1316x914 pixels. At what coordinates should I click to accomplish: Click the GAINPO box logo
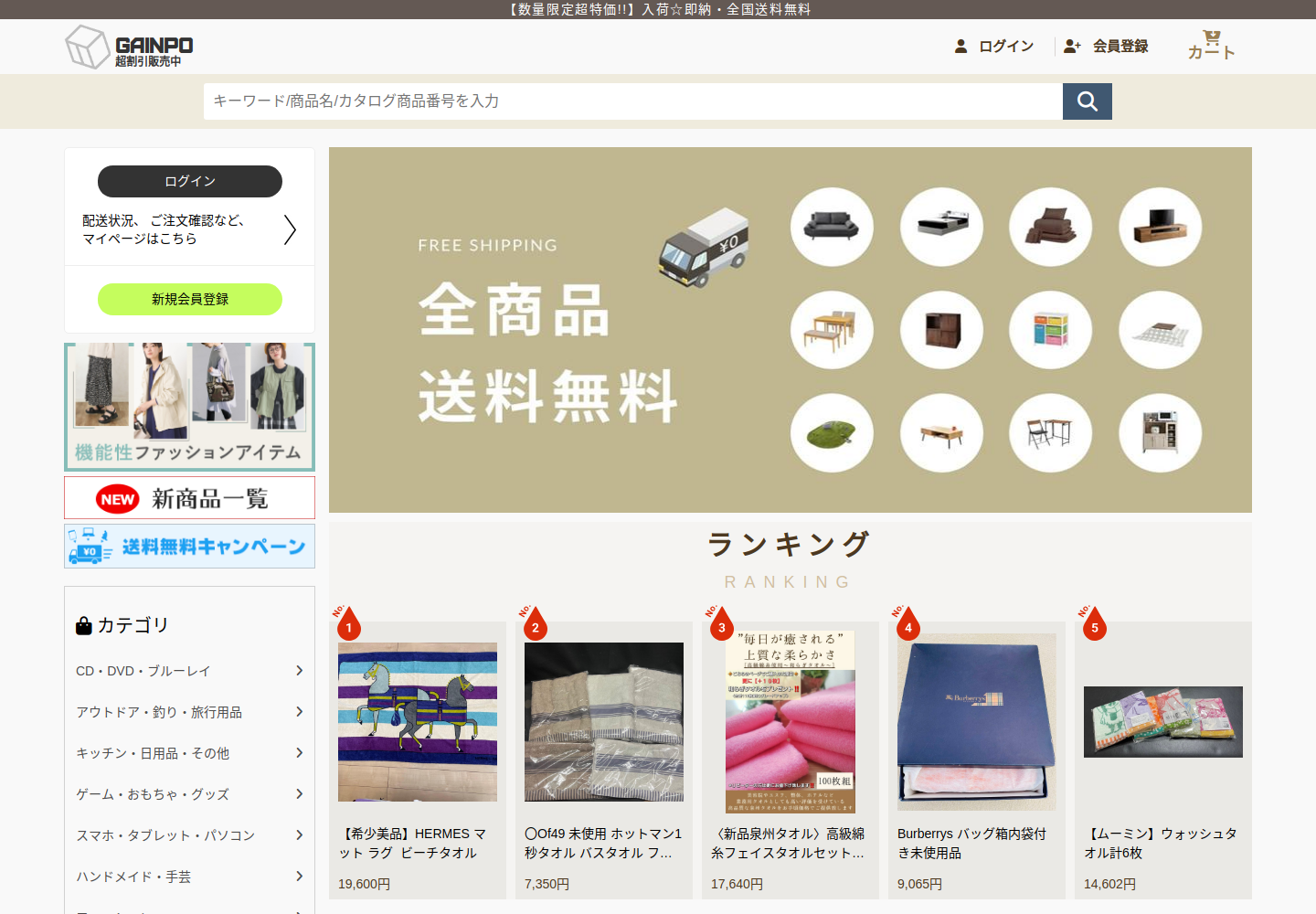pyautogui.click(x=129, y=47)
